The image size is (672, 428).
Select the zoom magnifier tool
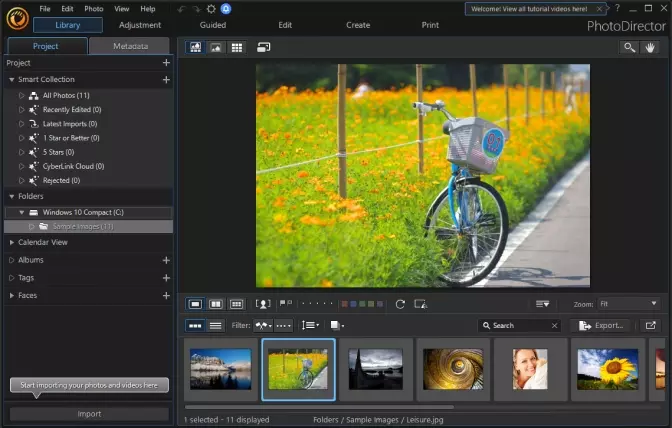(x=628, y=47)
